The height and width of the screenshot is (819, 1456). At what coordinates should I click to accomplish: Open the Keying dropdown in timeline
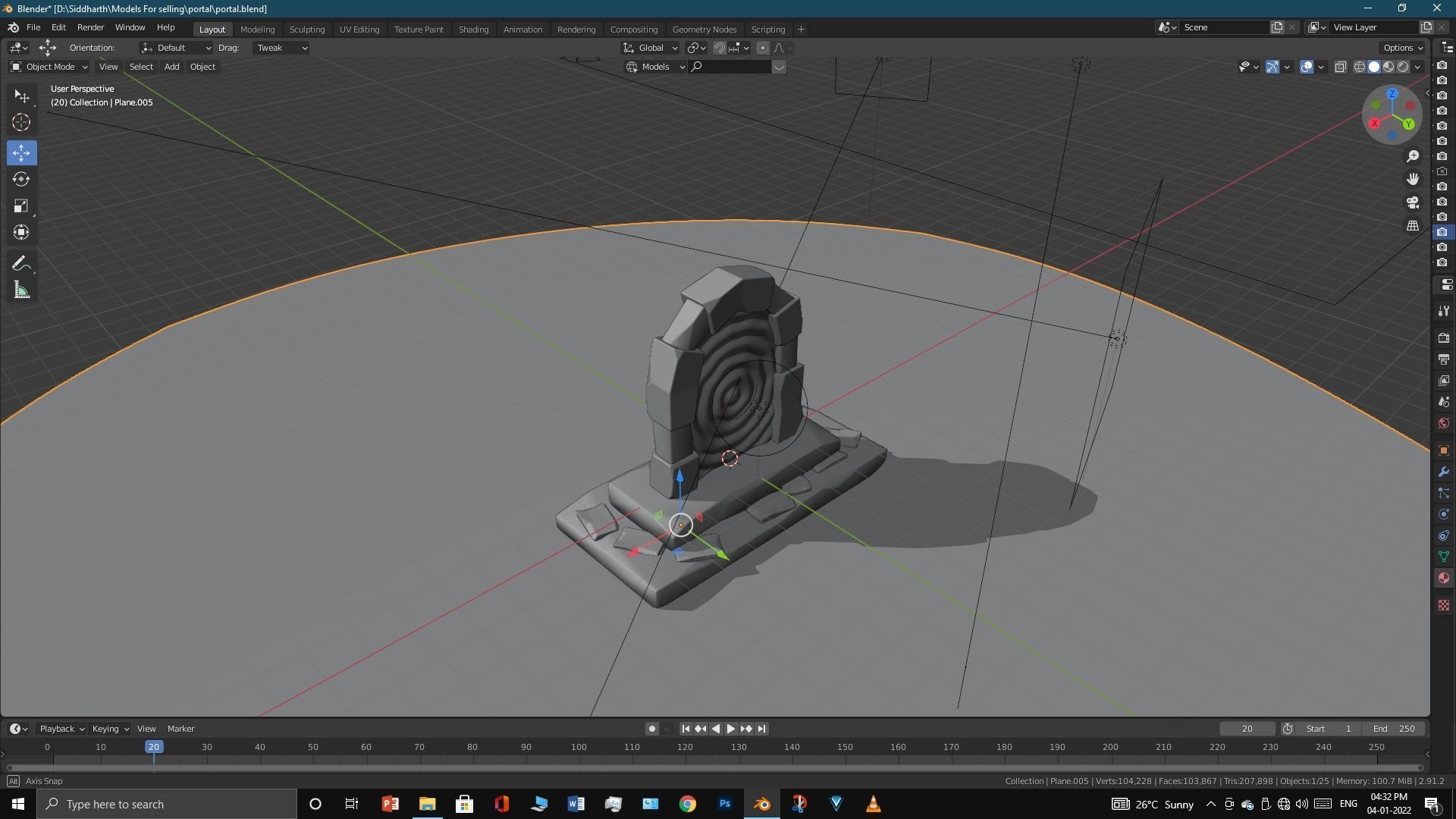[110, 729]
